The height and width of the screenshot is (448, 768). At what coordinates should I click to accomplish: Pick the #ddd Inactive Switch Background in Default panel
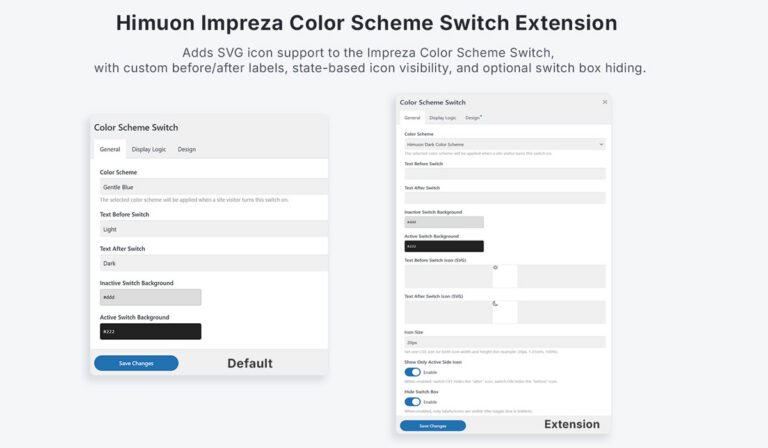(150, 297)
